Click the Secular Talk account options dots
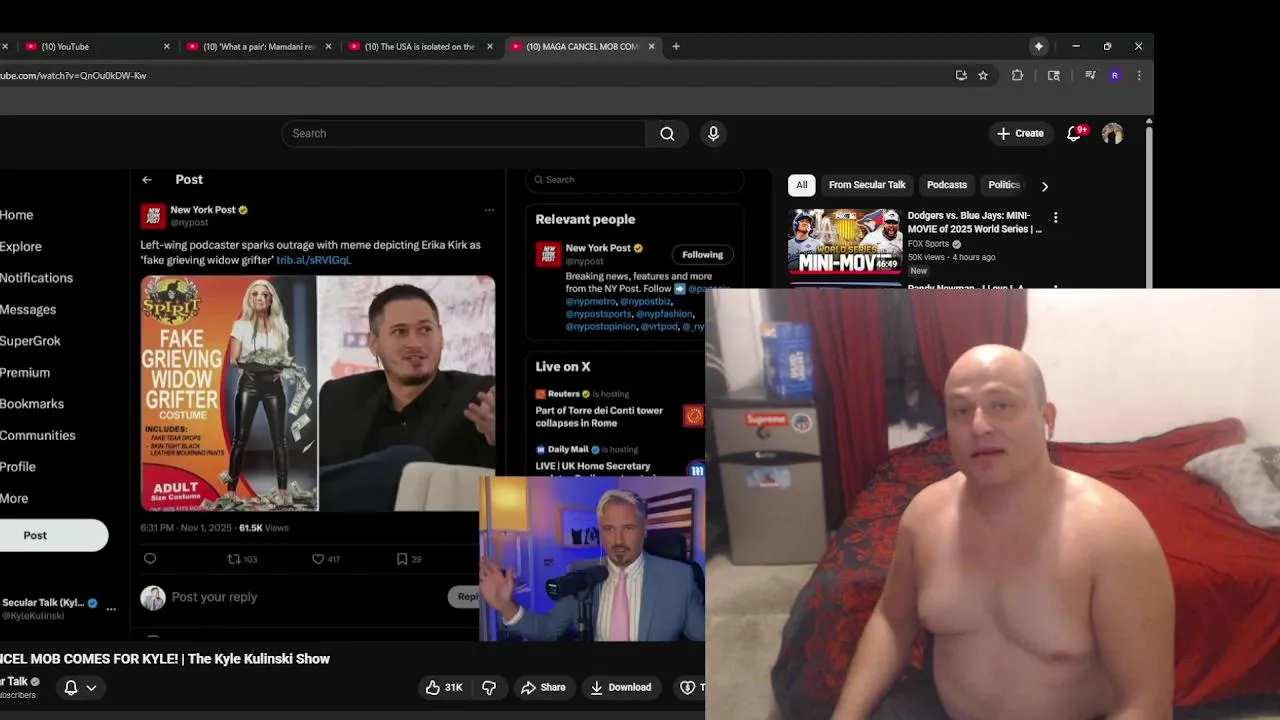The width and height of the screenshot is (1280, 720). (111, 608)
